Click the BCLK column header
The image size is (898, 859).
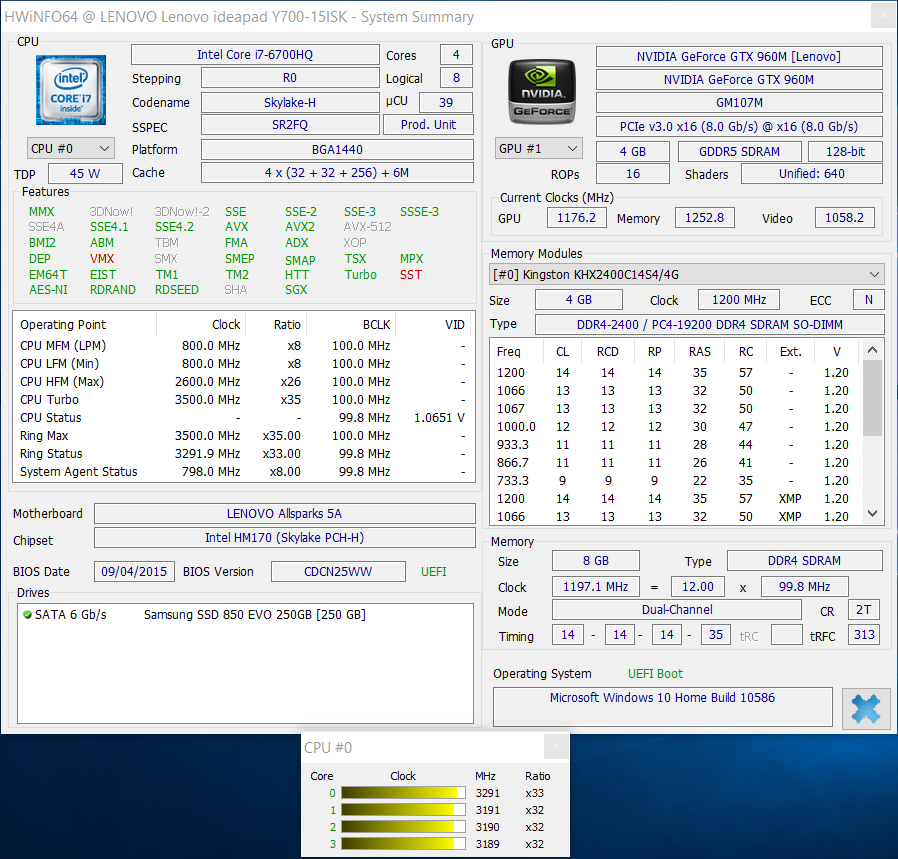[x=351, y=325]
